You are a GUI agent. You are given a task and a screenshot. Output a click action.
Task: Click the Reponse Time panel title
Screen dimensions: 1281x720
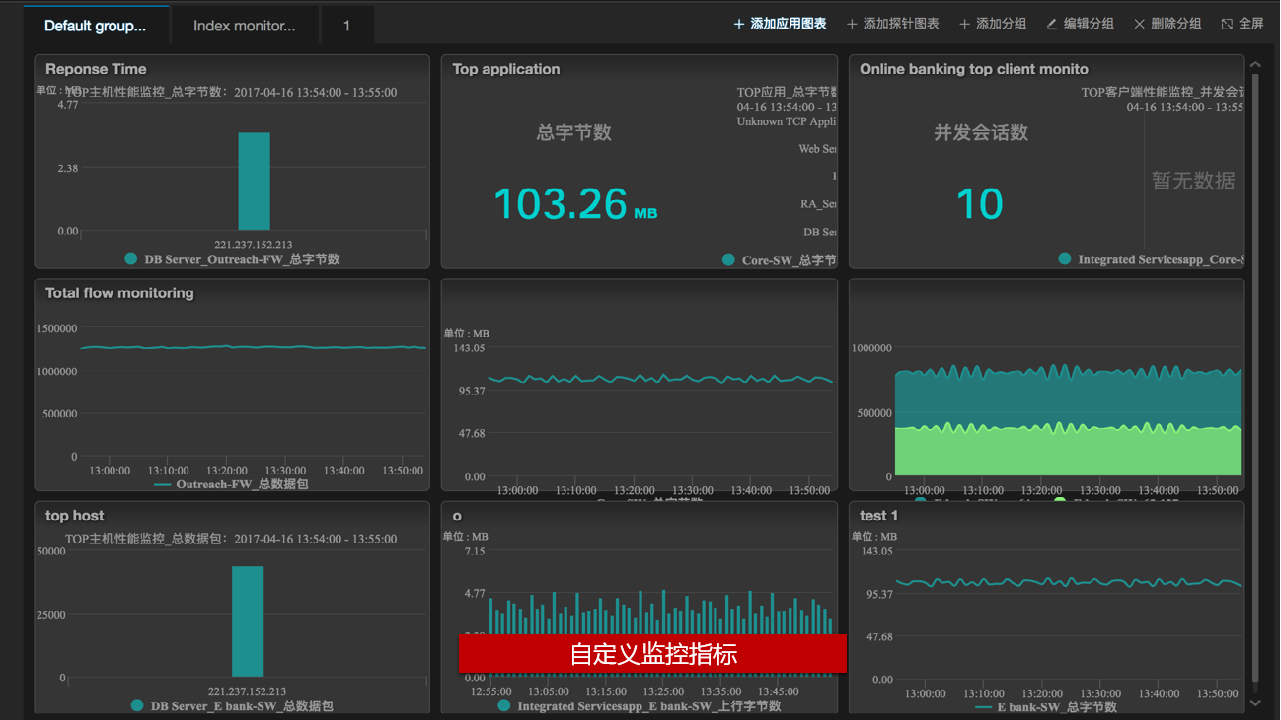pos(96,69)
